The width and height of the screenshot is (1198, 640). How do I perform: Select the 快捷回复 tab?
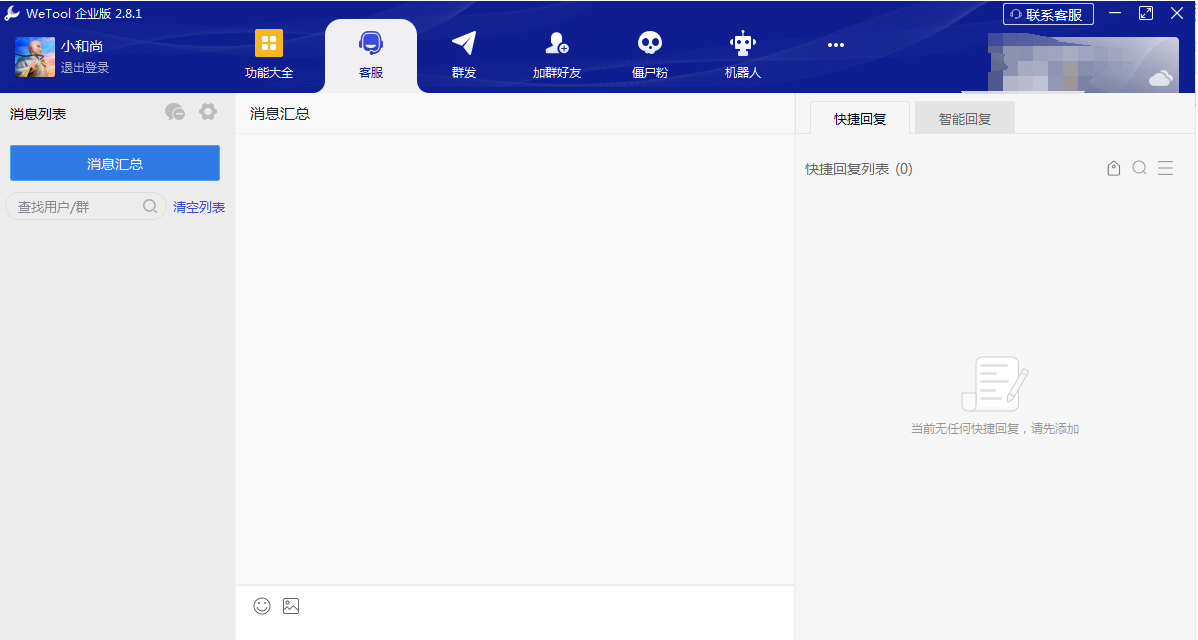click(858, 117)
